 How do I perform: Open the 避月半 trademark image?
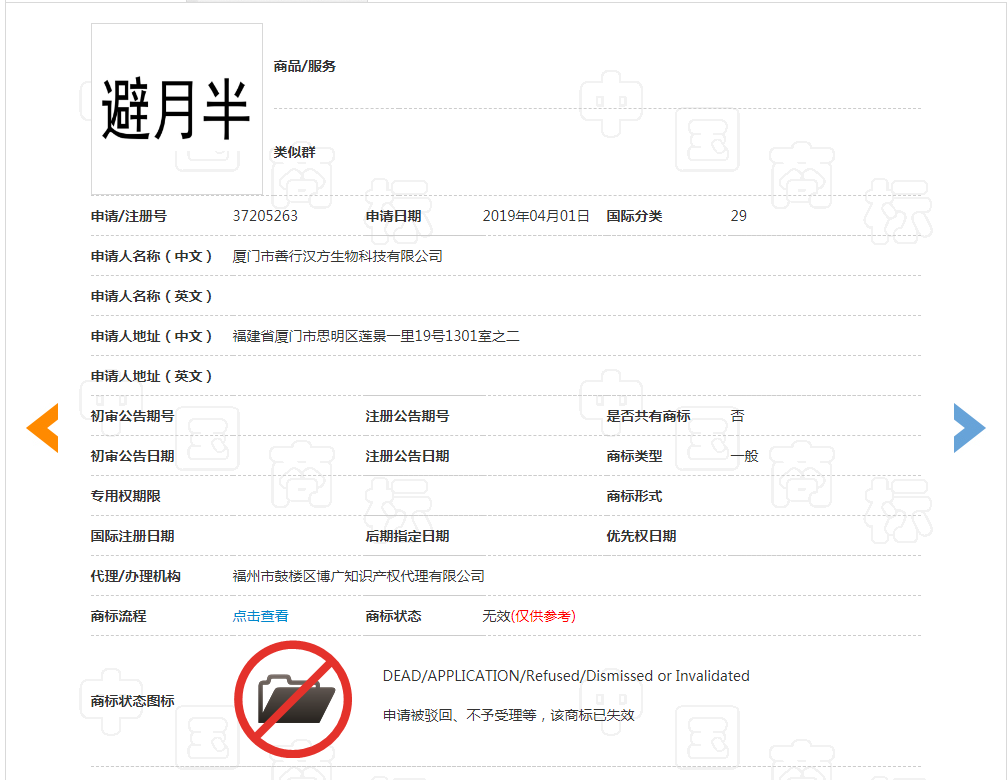tap(177, 109)
